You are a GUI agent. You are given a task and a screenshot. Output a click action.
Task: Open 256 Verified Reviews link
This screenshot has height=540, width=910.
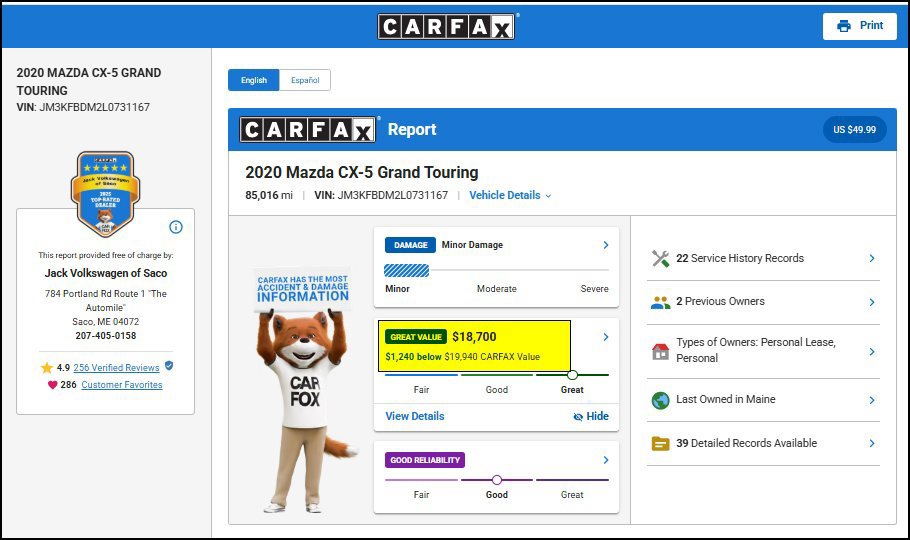[x=116, y=368]
